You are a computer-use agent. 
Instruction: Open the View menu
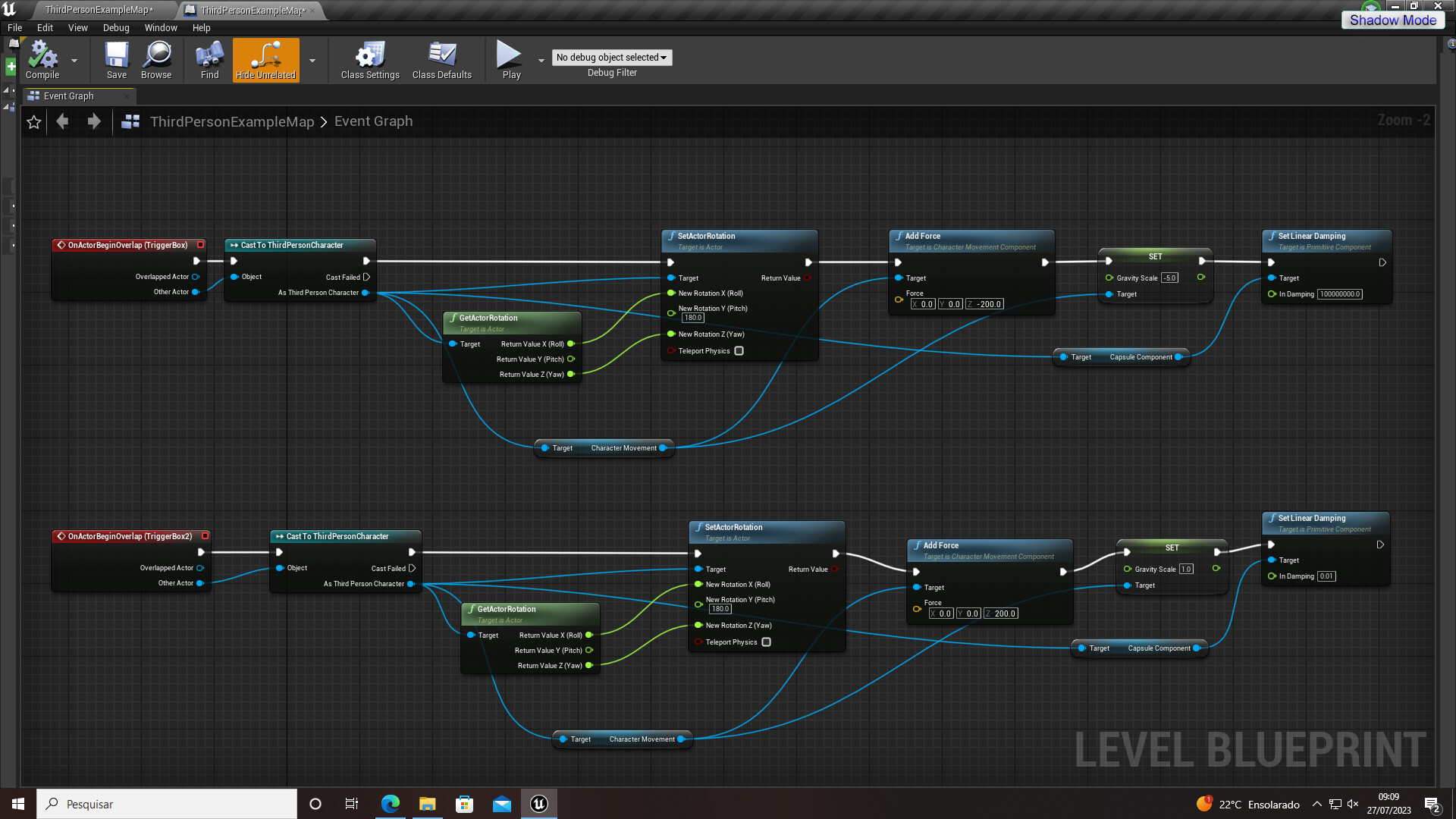[x=78, y=28]
